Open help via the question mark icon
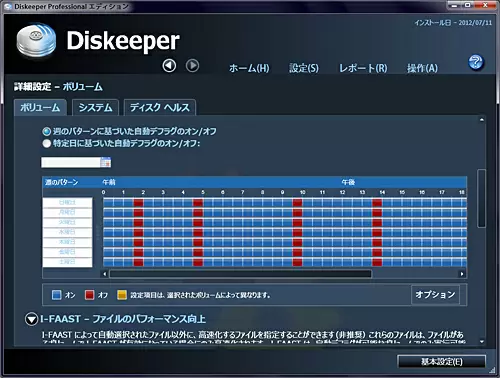Viewport: 500px width, 378px height. [476, 62]
